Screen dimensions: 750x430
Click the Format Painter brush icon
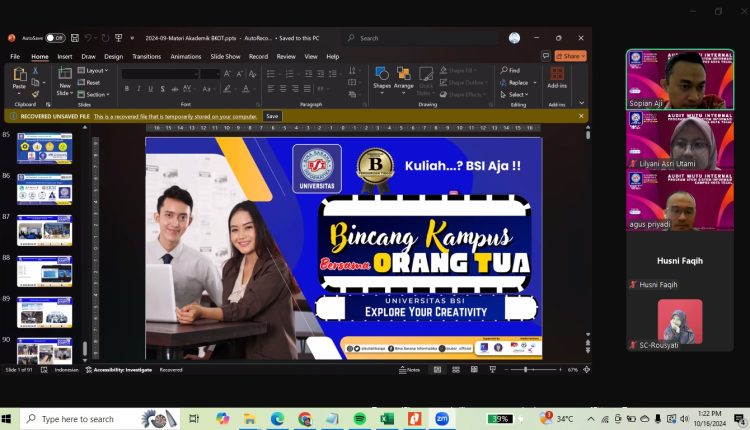pyautogui.click(x=35, y=94)
